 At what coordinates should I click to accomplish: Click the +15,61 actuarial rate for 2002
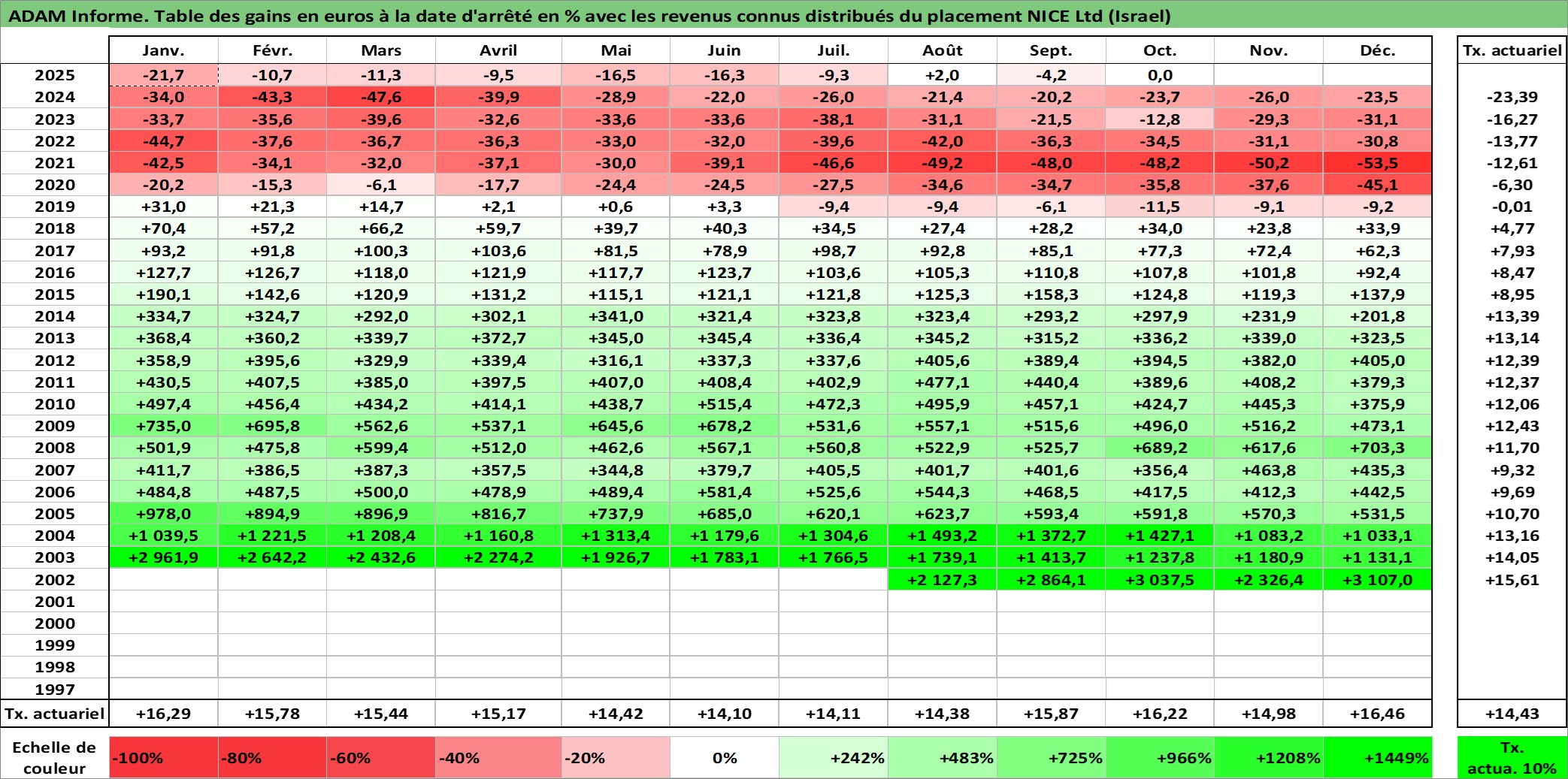[x=1512, y=580]
